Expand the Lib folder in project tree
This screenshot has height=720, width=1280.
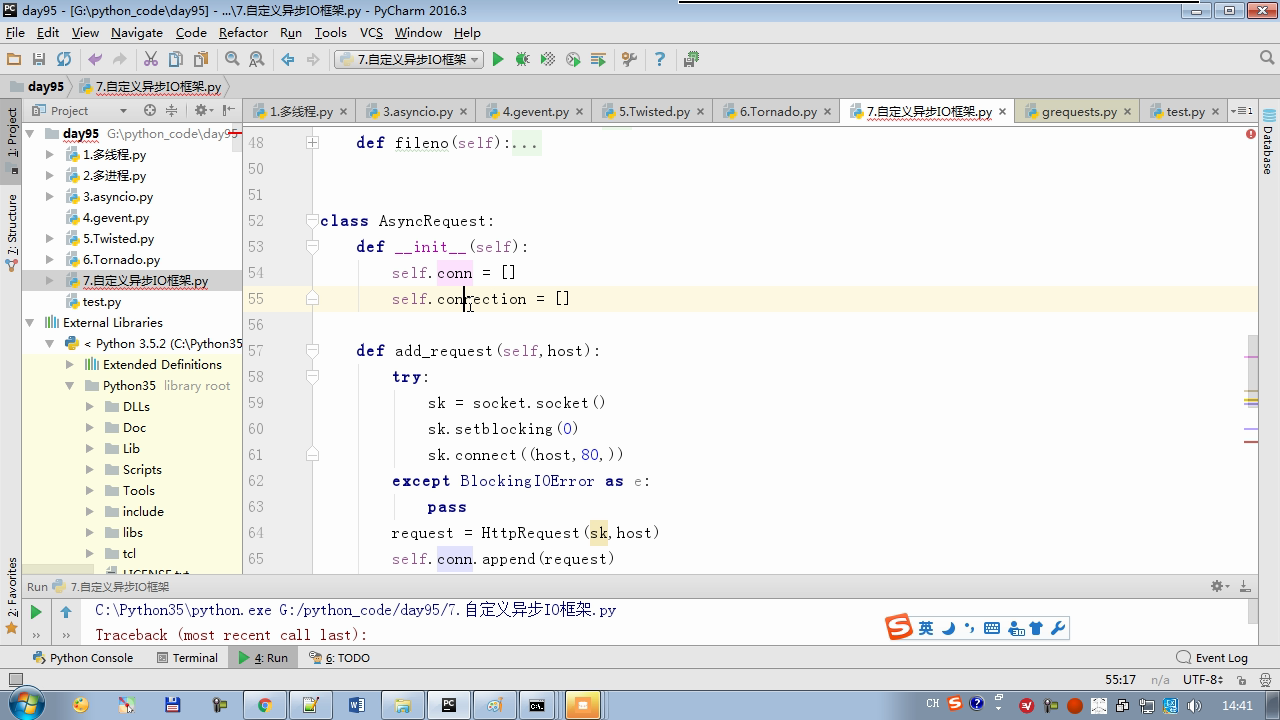(90, 449)
